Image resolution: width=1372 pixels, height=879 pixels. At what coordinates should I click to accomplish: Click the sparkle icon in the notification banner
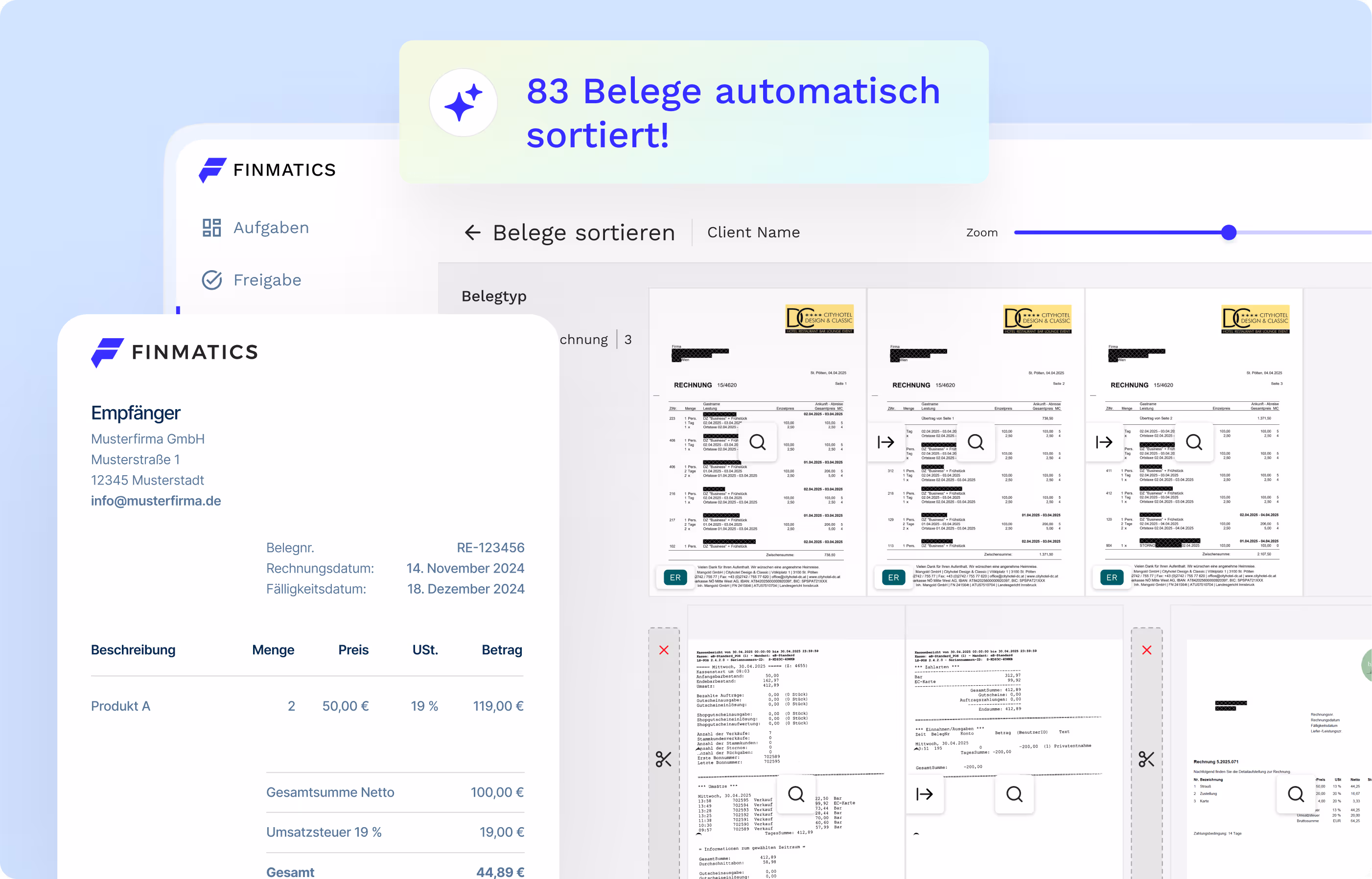[463, 103]
